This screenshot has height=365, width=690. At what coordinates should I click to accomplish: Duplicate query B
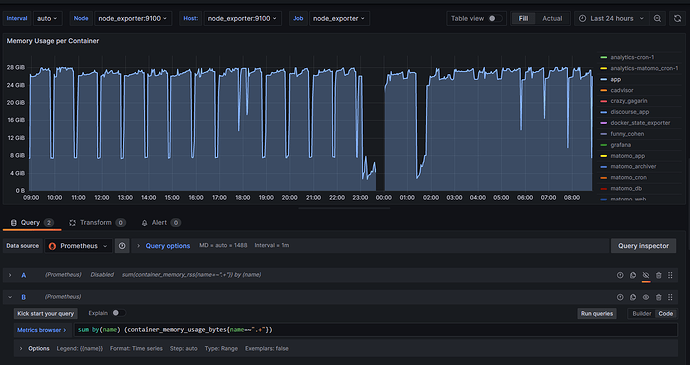[633, 297]
